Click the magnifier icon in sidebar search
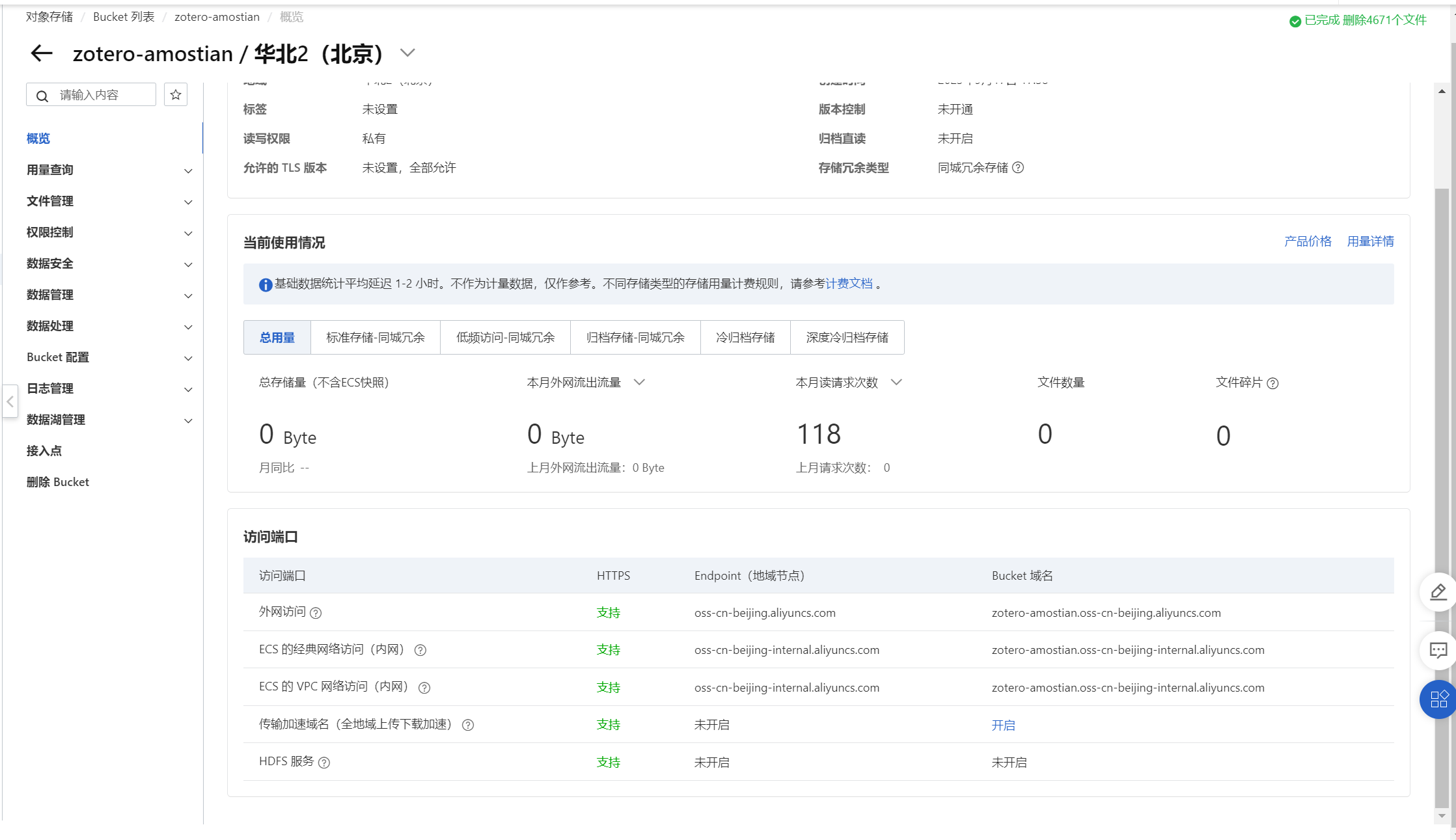Viewport: 1456px width, 840px height. click(x=42, y=96)
